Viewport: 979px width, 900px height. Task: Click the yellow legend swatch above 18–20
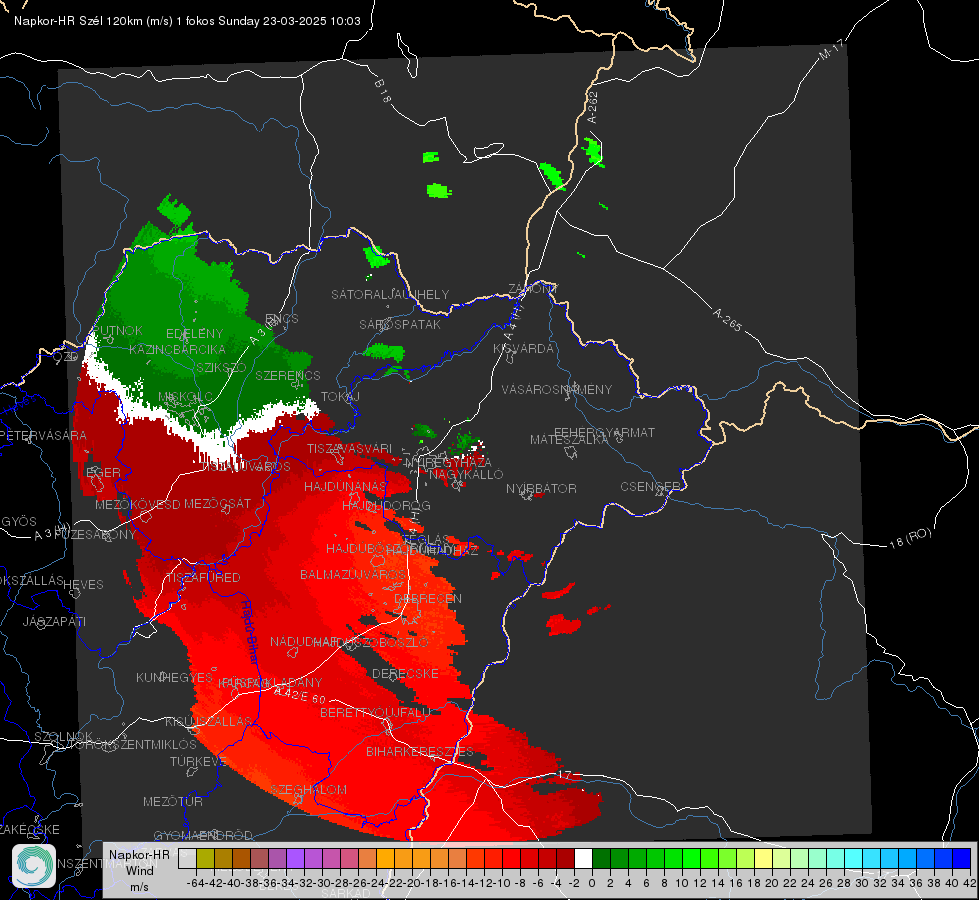pos(764,859)
